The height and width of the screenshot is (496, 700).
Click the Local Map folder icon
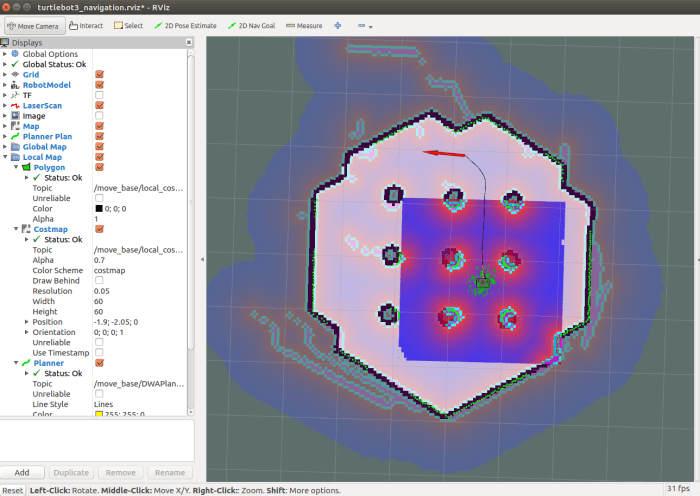click(15, 157)
